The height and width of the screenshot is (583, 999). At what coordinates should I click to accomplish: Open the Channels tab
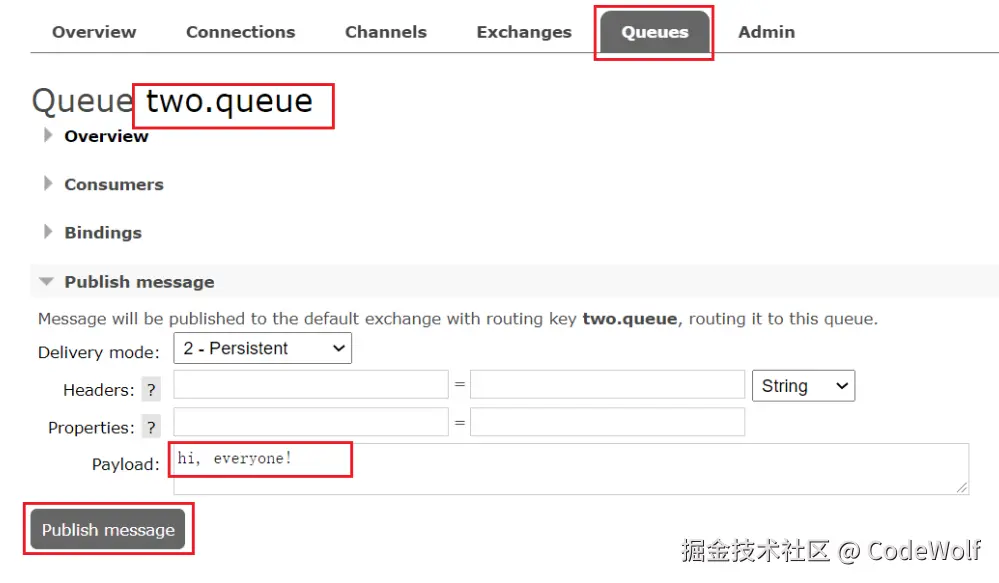(x=386, y=32)
